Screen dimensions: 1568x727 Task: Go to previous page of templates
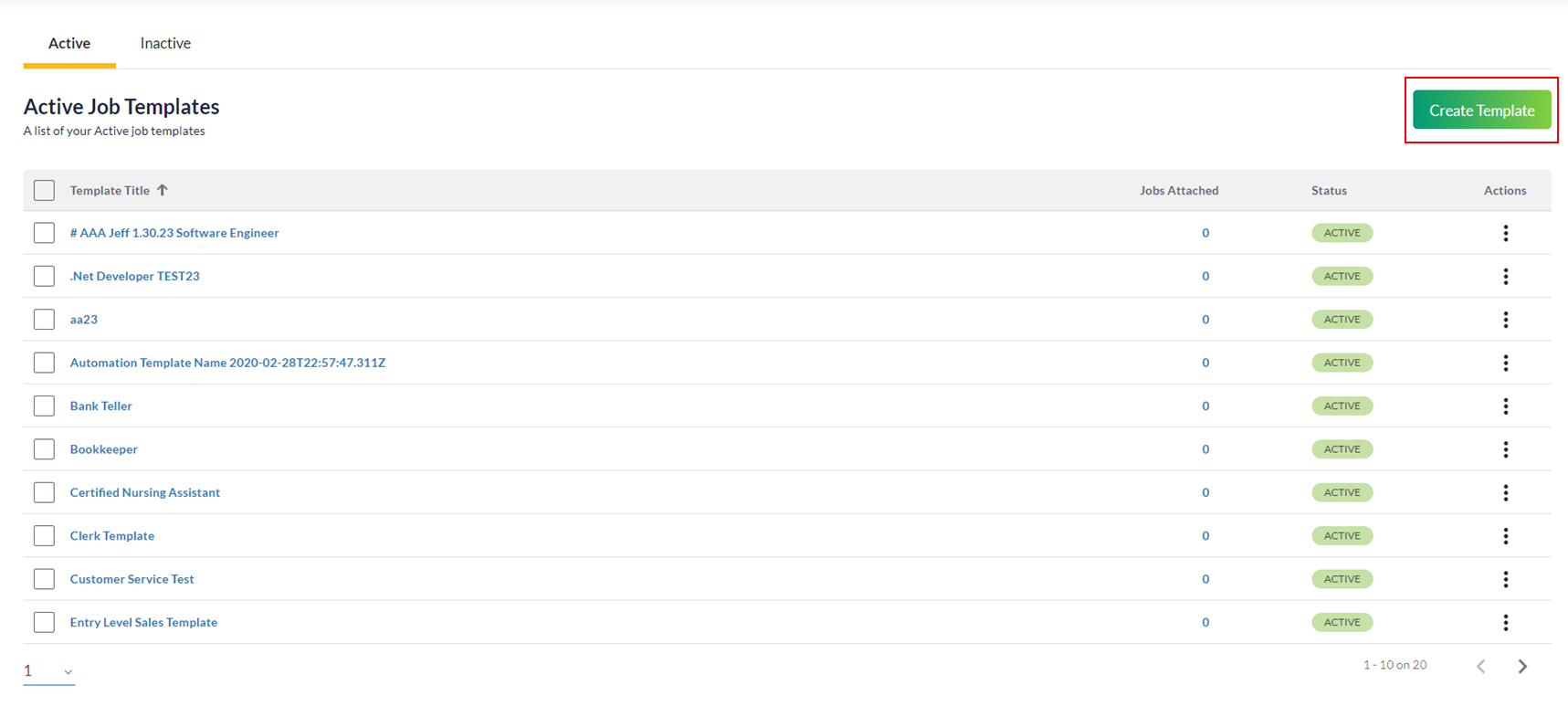coord(1480,667)
